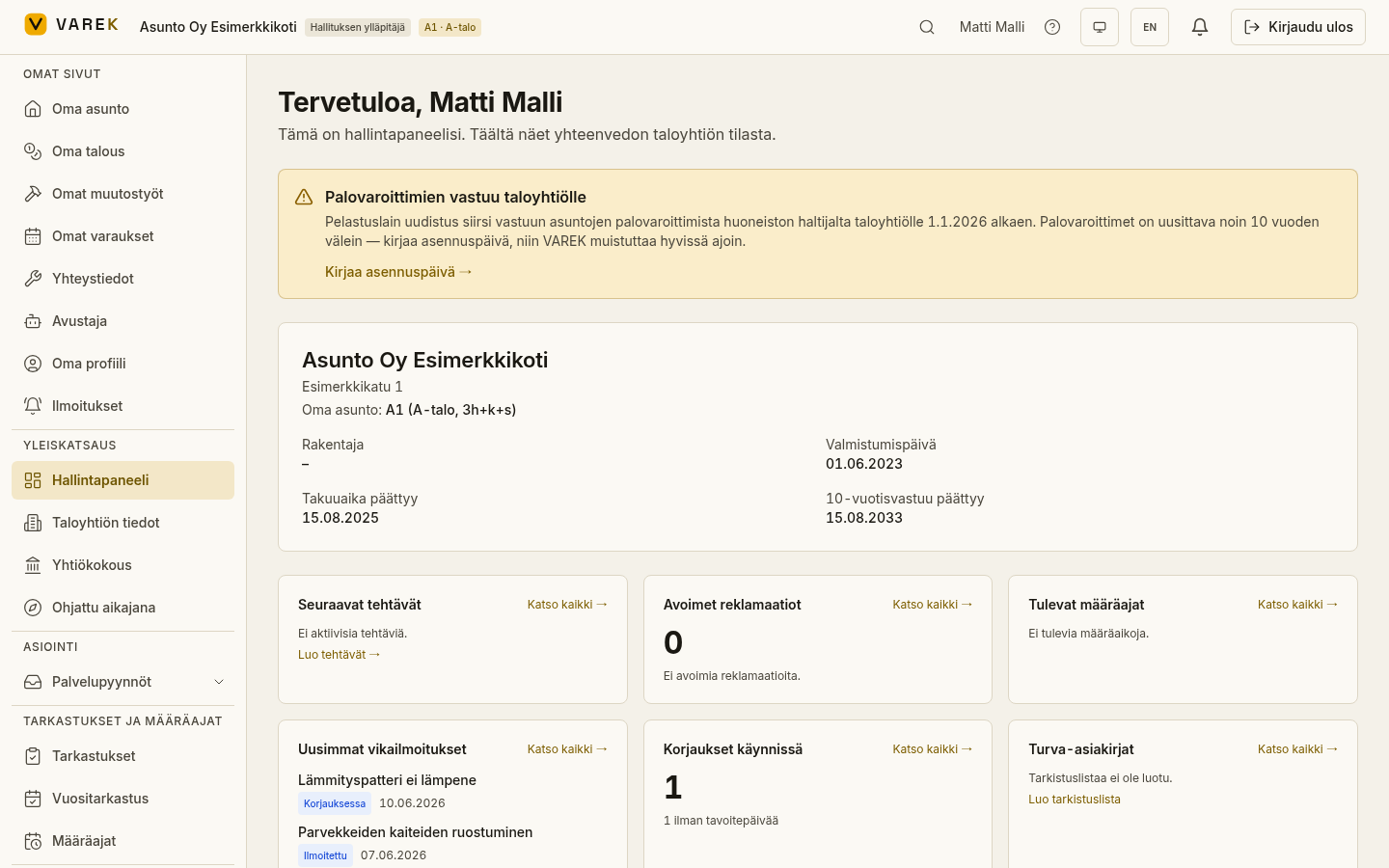Click the Korjaukset käynnissä count 1

pos(673,787)
